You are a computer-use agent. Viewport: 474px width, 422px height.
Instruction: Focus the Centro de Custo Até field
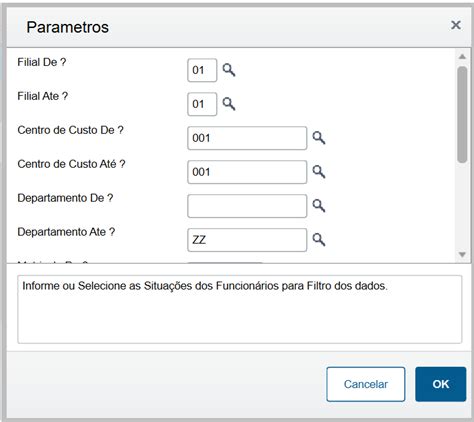247,172
